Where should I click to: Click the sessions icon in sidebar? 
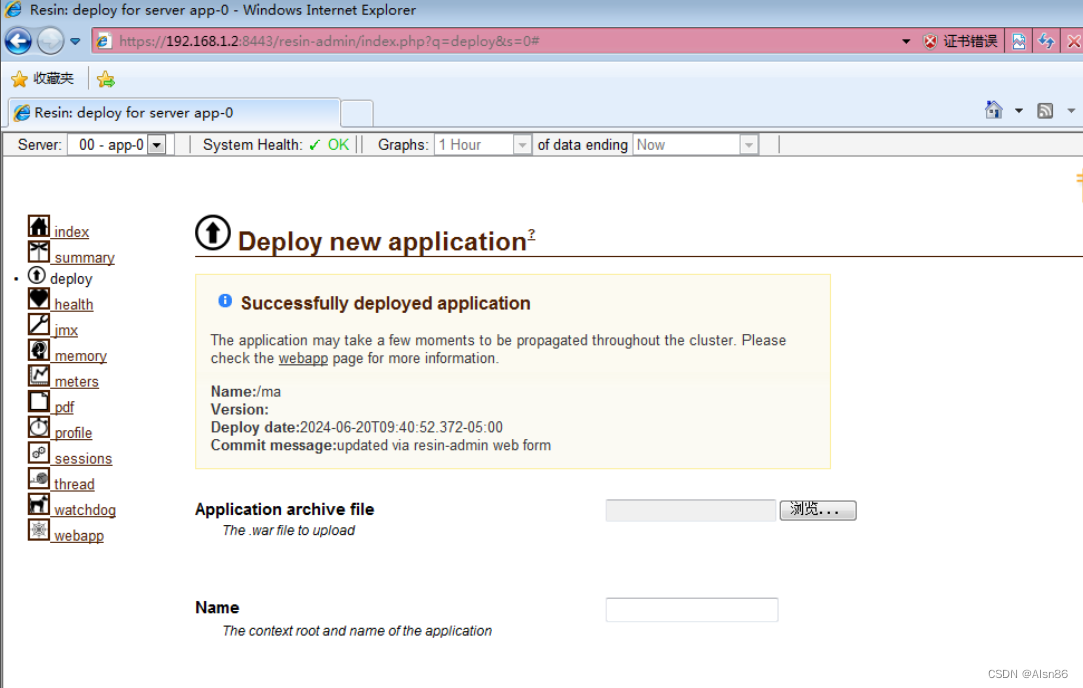click(39, 452)
